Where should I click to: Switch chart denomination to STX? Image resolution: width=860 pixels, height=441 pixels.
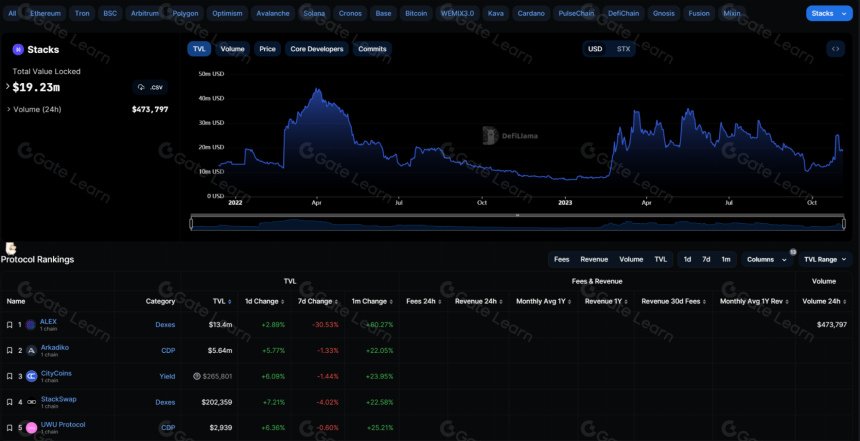[x=623, y=49]
